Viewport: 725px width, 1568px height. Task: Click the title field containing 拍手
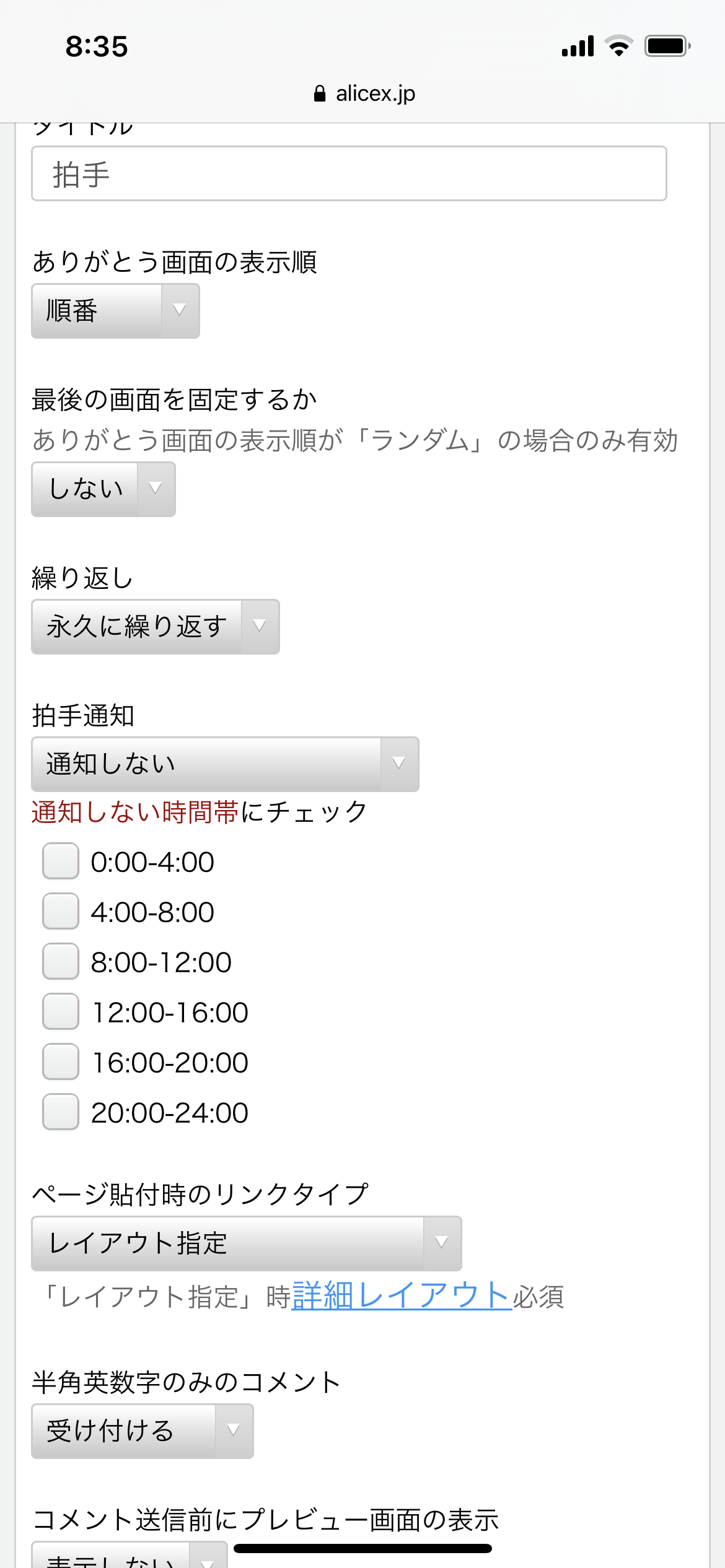pos(349,174)
